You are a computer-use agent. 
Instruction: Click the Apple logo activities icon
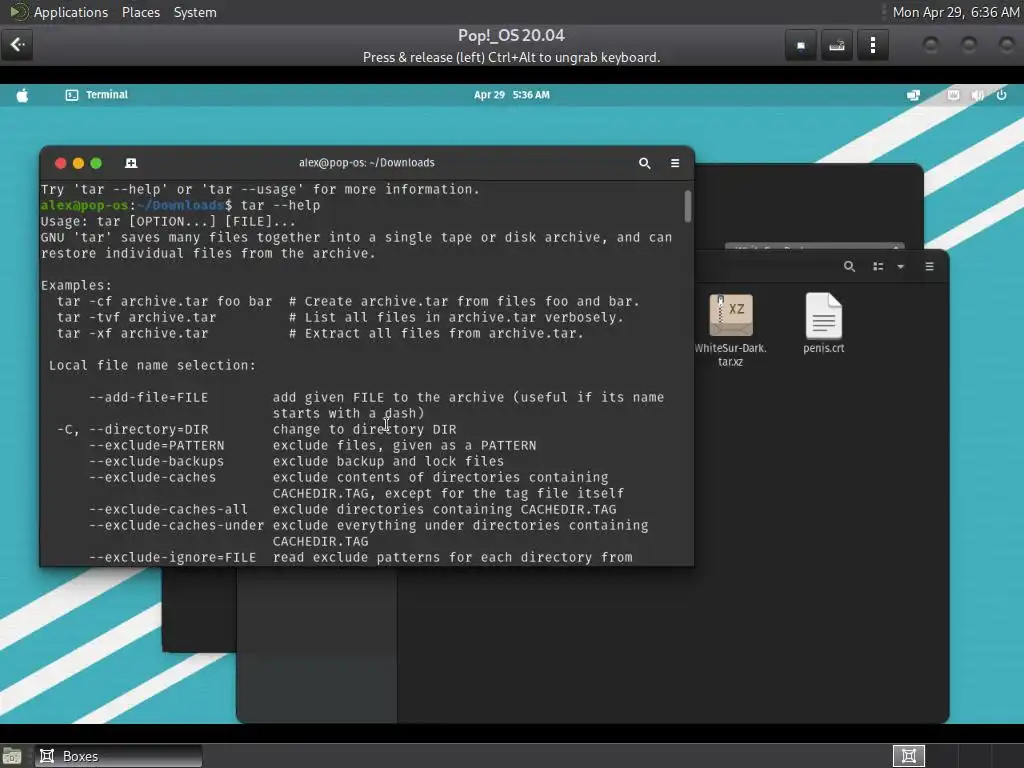(x=22, y=95)
